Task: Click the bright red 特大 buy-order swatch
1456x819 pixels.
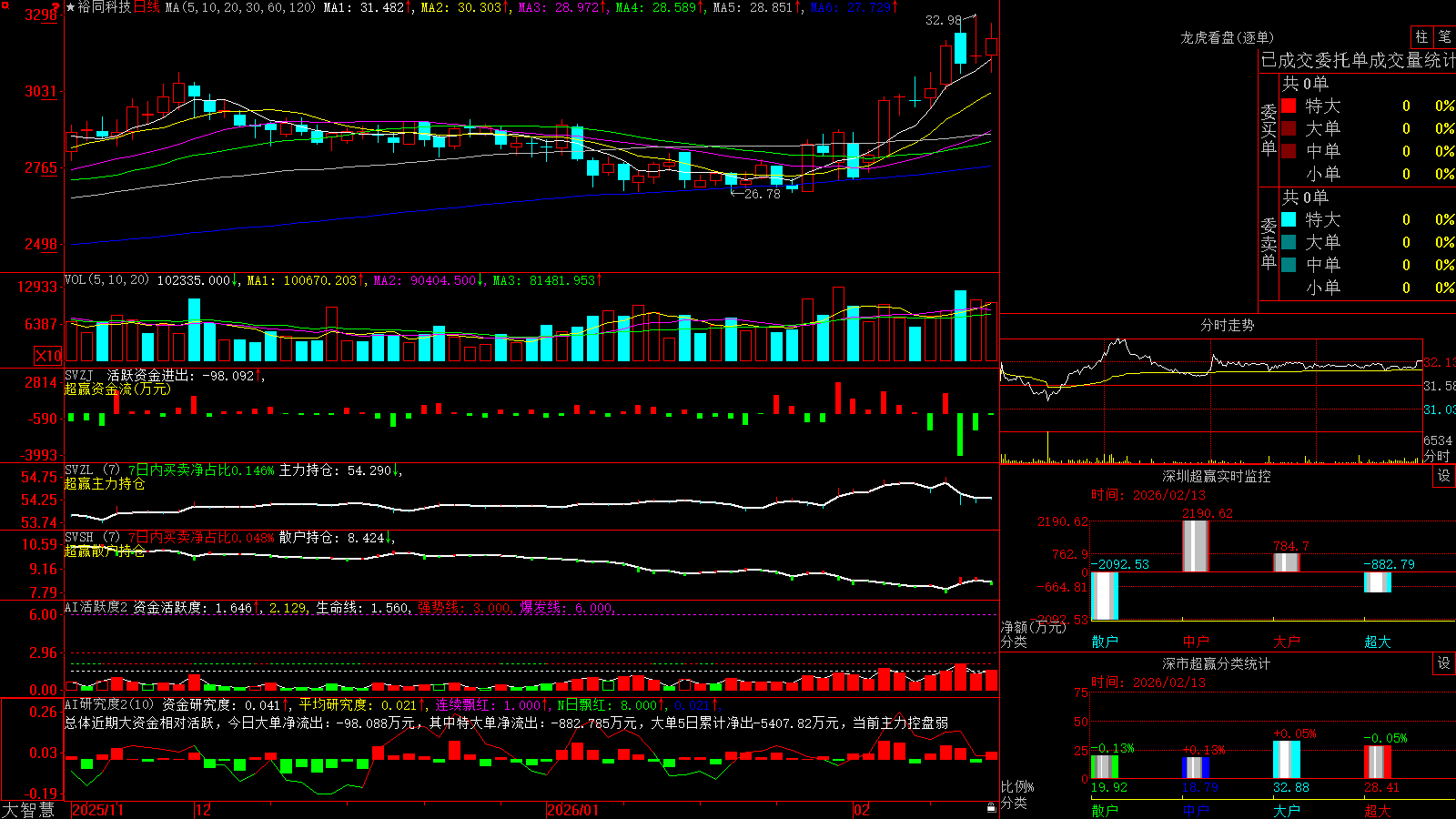Action: pos(1289,106)
